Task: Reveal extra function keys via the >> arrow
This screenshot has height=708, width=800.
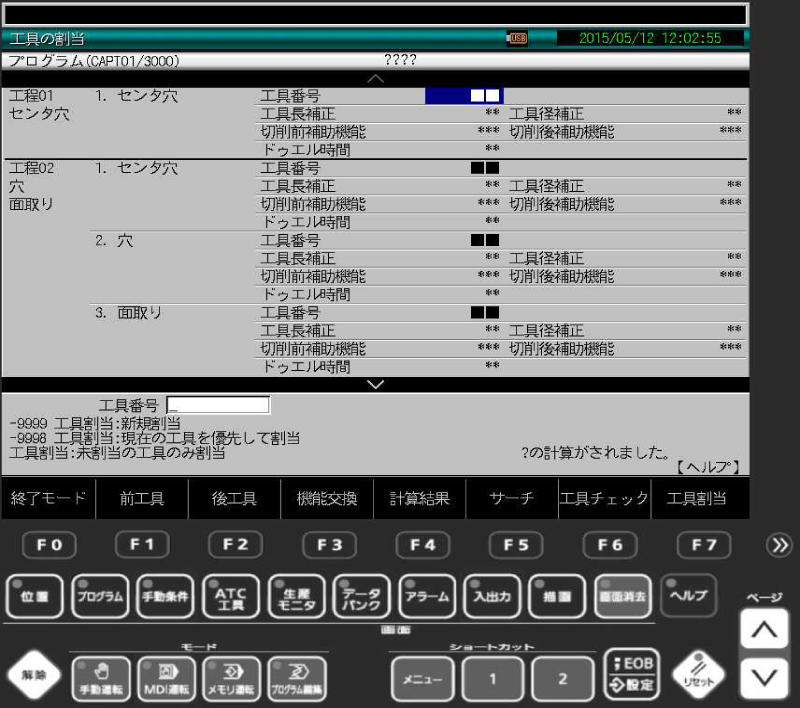Action: point(780,545)
